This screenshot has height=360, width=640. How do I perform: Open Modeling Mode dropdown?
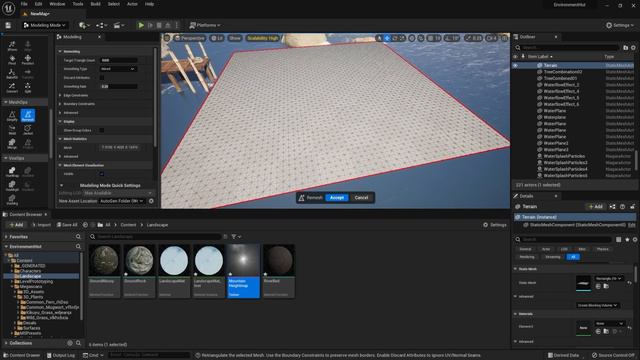click(44, 25)
